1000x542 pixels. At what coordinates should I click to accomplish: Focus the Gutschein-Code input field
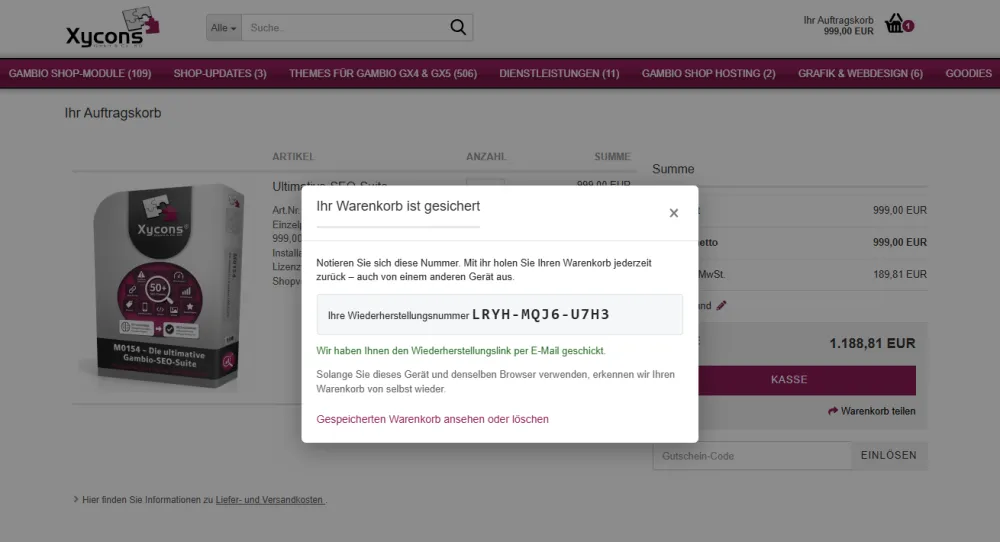coord(752,456)
